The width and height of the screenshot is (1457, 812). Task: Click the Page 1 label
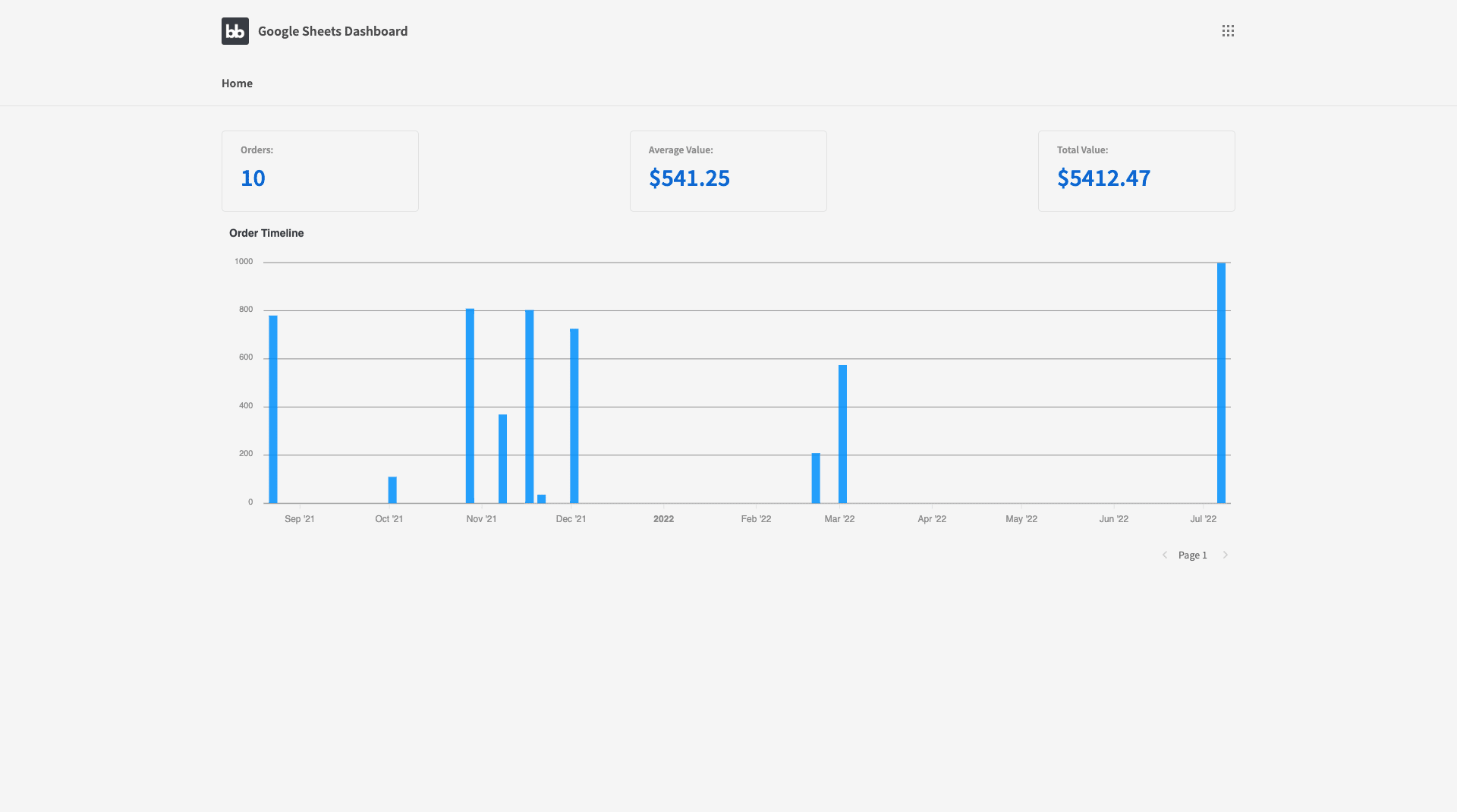click(1192, 555)
